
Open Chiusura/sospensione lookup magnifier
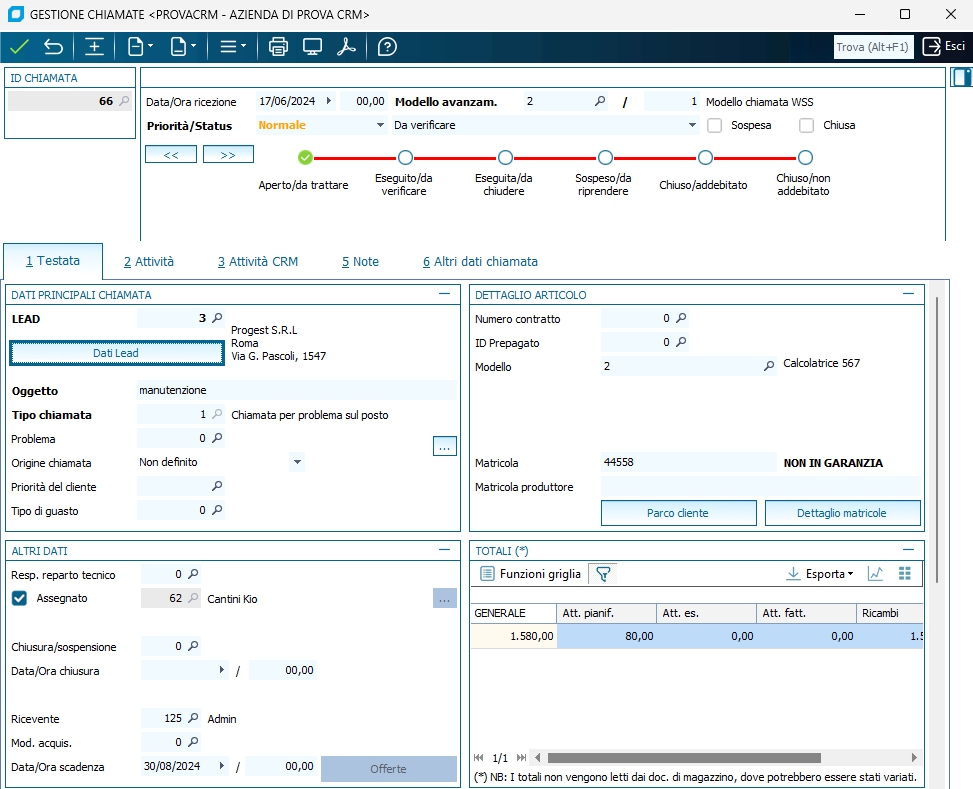193,646
